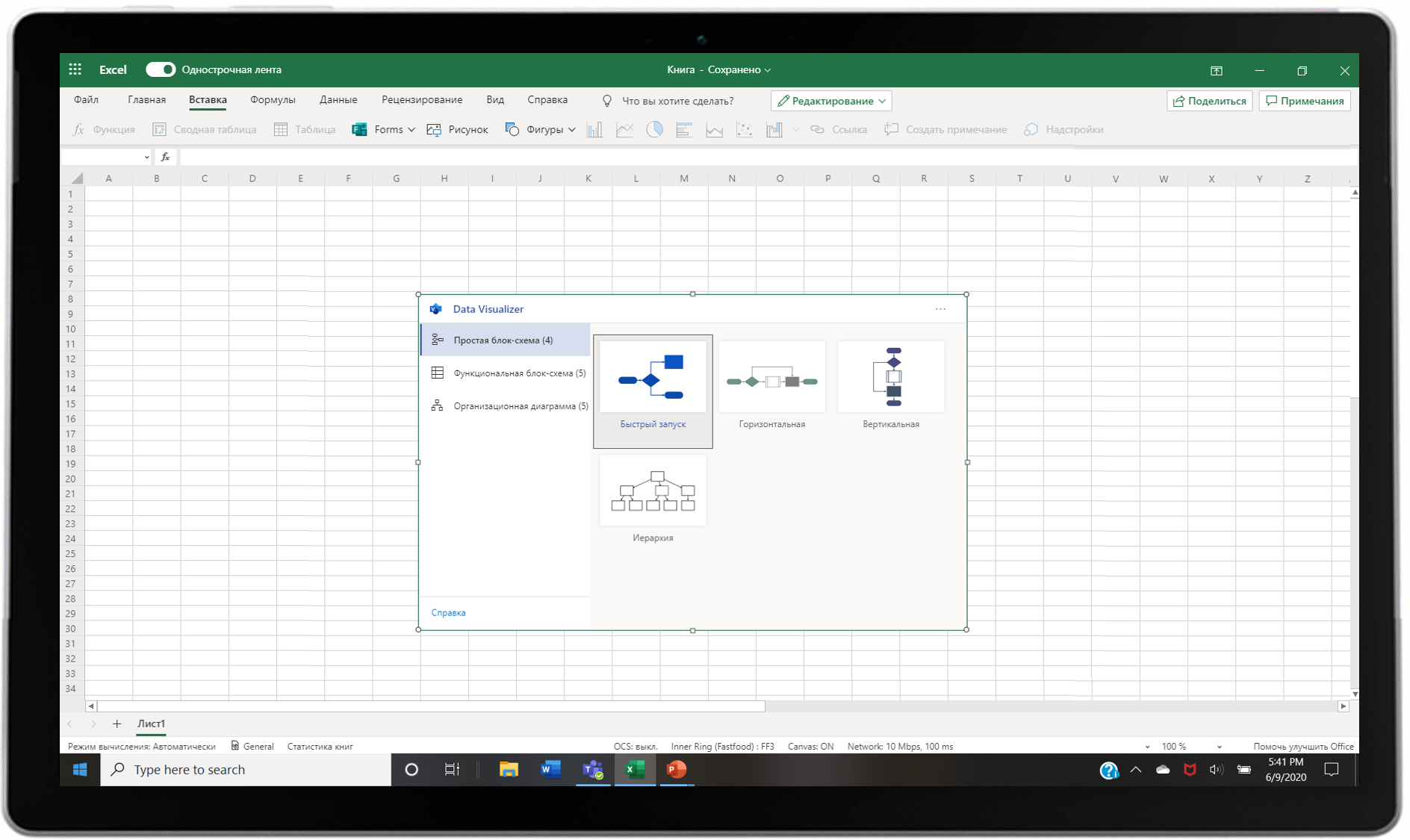The image size is (1410, 840).
Task: Open PowerPoint from the taskbar
Action: 676,769
